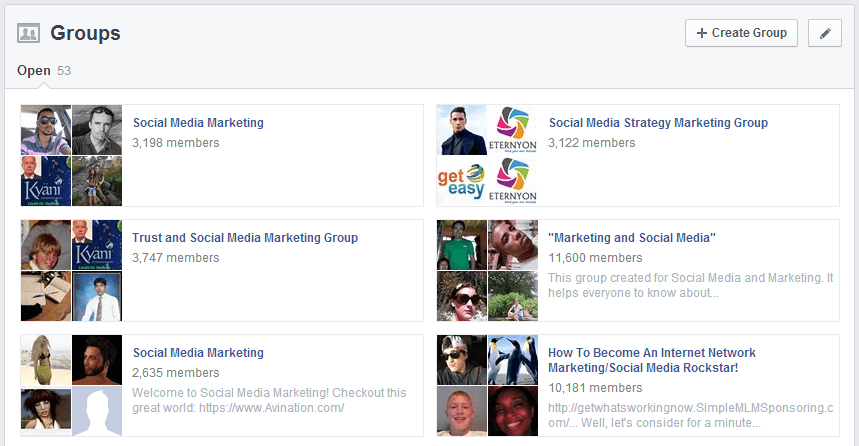Click the get easy logo thumbnail
The height and width of the screenshot is (446, 859).
point(462,181)
